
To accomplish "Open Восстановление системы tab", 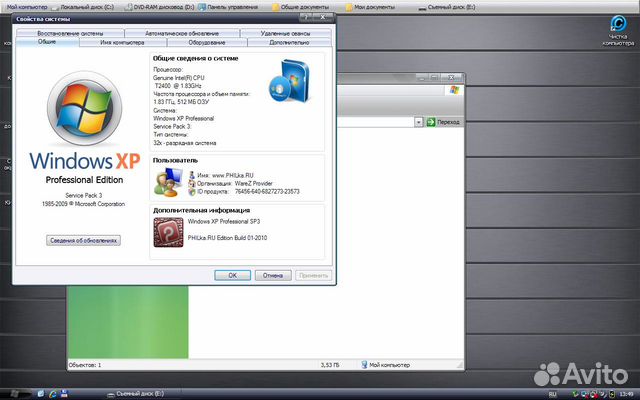I will (70, 33).
